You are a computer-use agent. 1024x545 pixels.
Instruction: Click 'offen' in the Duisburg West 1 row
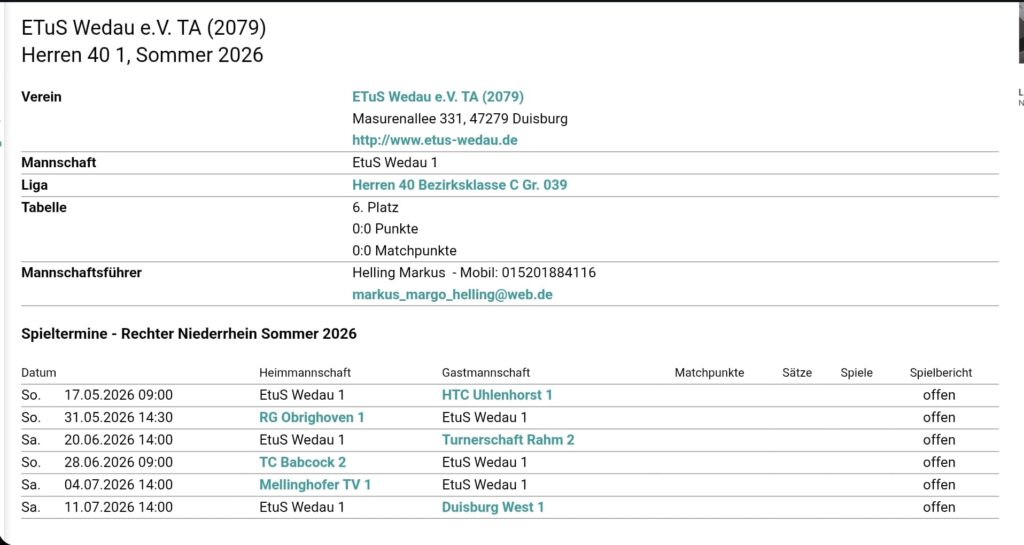939,507
